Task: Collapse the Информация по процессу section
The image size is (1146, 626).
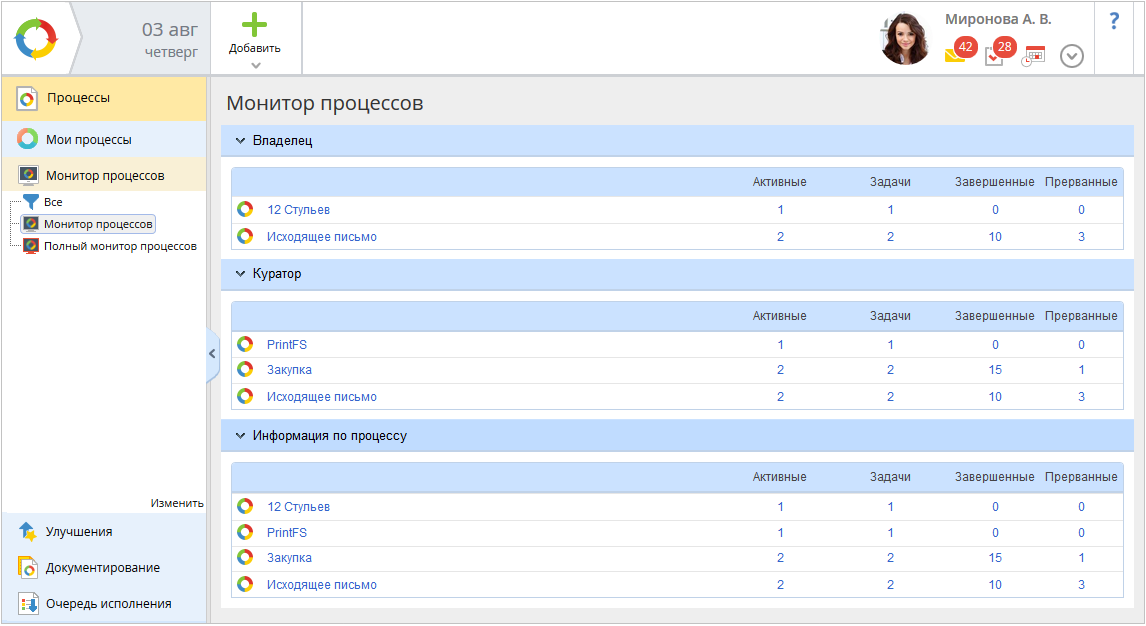Action: 240,436
